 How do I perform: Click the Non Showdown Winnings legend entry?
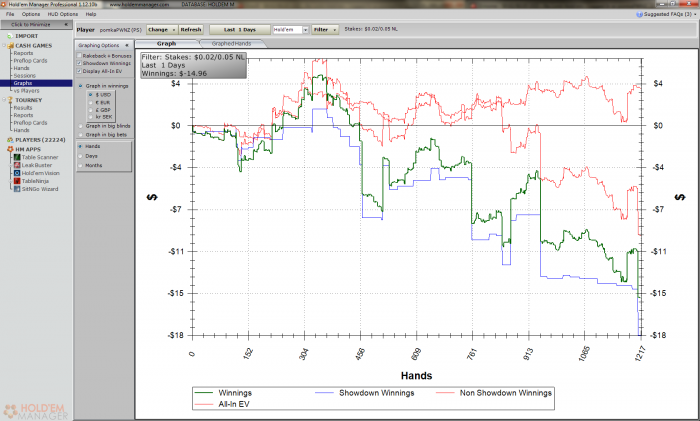pos(494,393)
